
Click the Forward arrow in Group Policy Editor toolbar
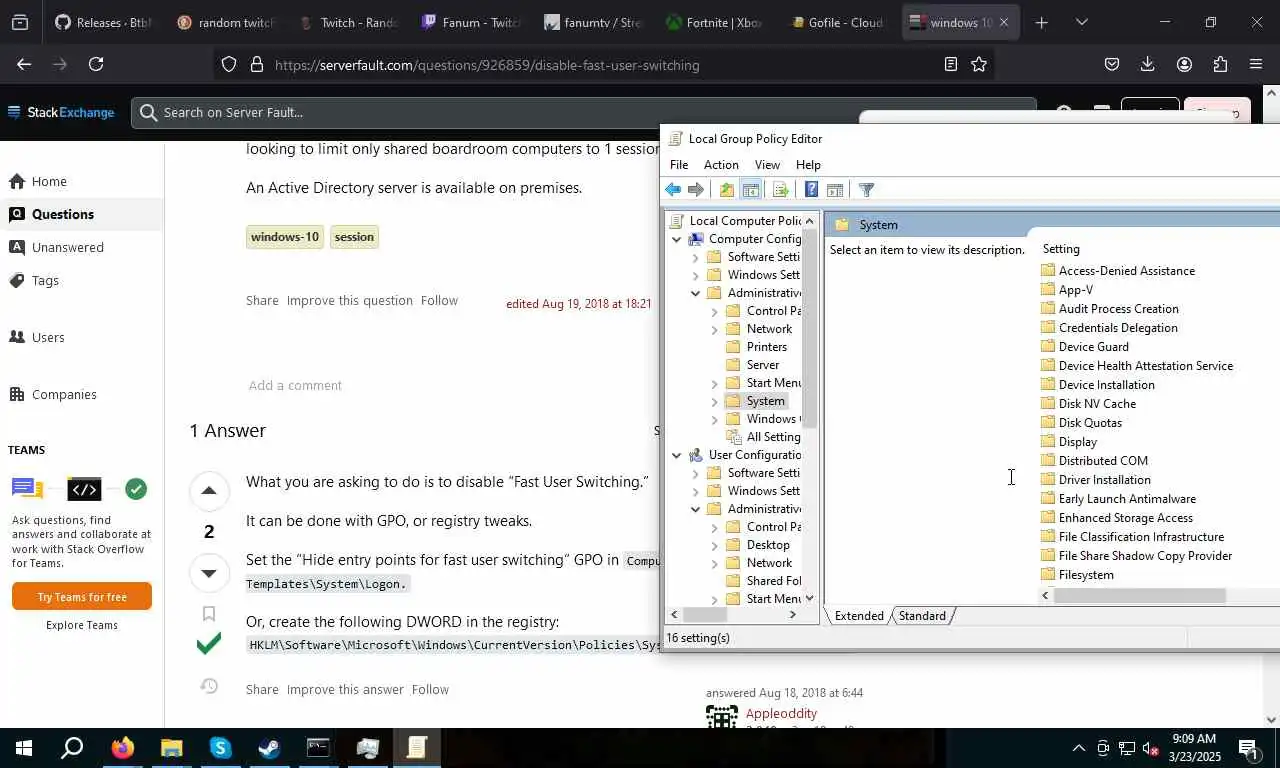click(696, 190)
